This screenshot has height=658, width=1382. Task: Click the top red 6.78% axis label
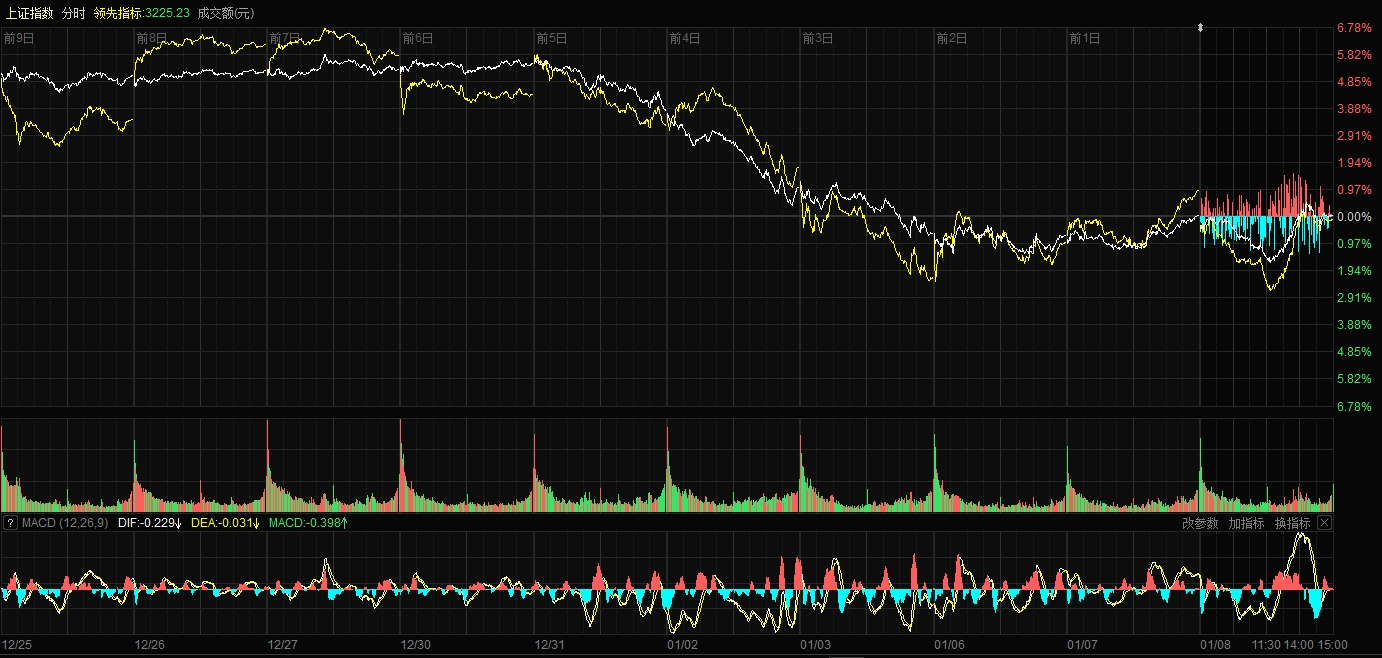point(1354,28)
